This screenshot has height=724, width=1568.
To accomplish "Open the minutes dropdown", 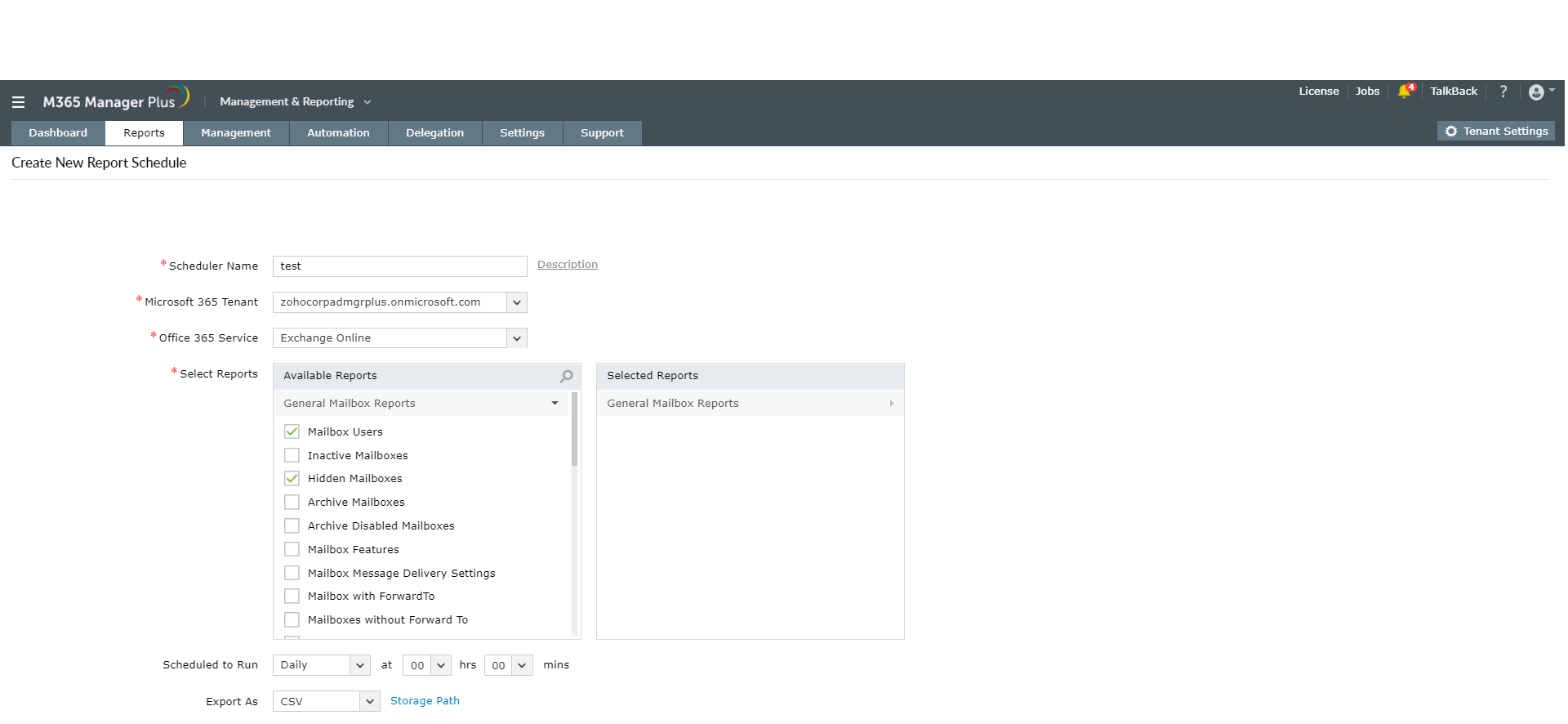I will pyautogui.click(x=509, y=665).
